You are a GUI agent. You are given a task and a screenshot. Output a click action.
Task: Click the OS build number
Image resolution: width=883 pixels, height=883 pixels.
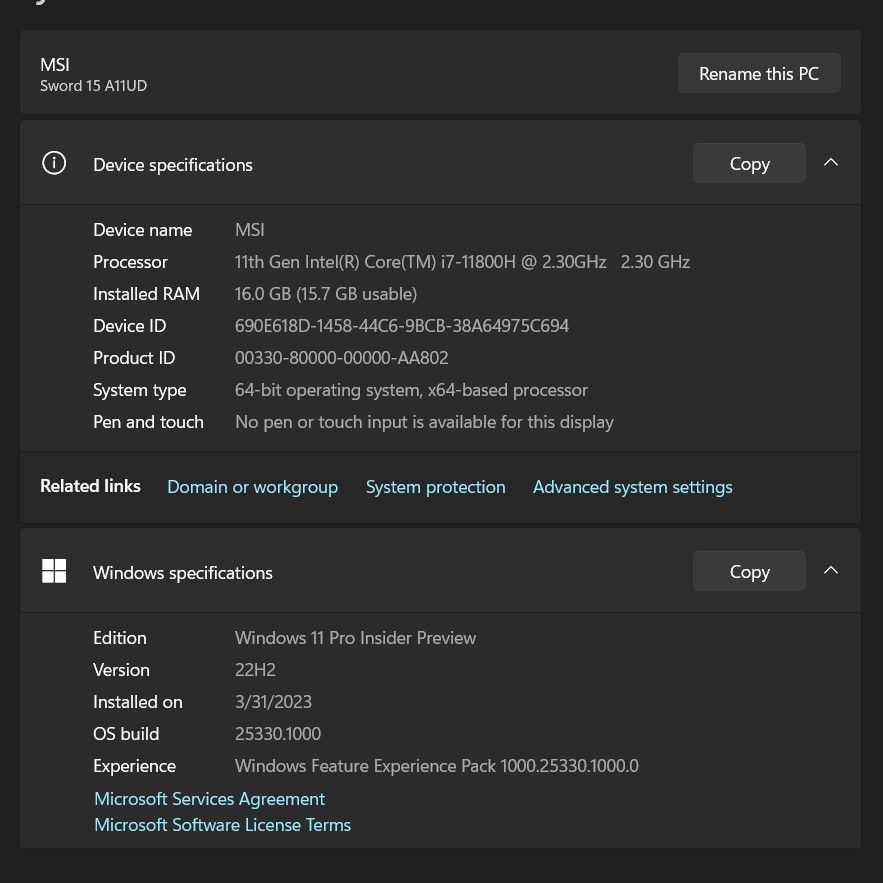coord(278,734)
